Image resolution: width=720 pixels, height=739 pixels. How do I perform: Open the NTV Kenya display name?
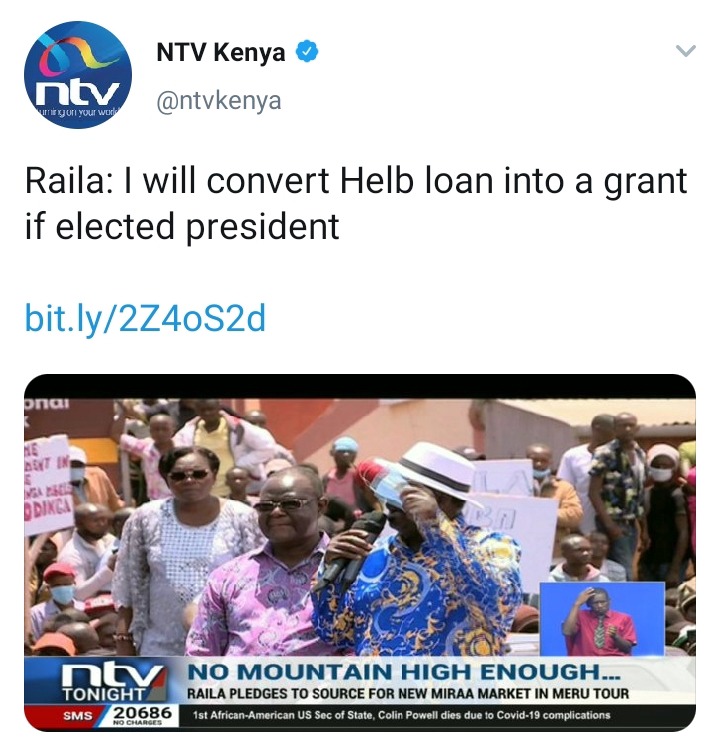(x=221, y=52)
